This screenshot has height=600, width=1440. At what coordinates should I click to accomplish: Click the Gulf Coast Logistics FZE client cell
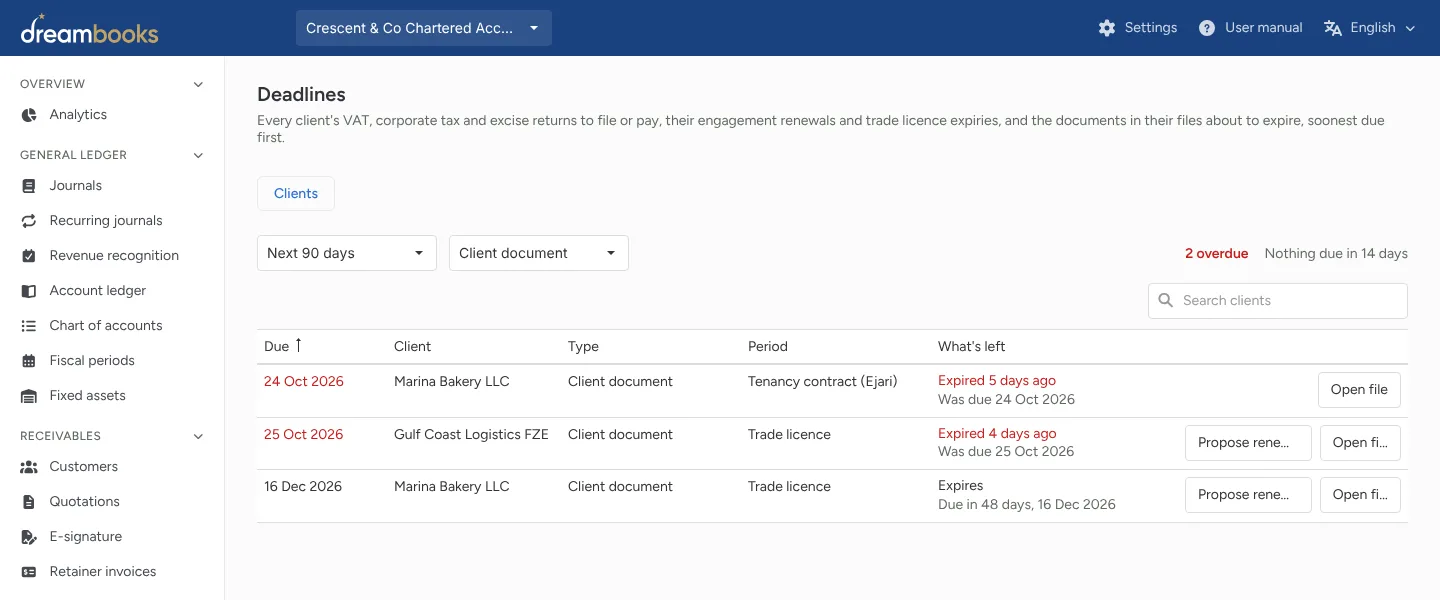pyautogui.click(x=471, y=435)
